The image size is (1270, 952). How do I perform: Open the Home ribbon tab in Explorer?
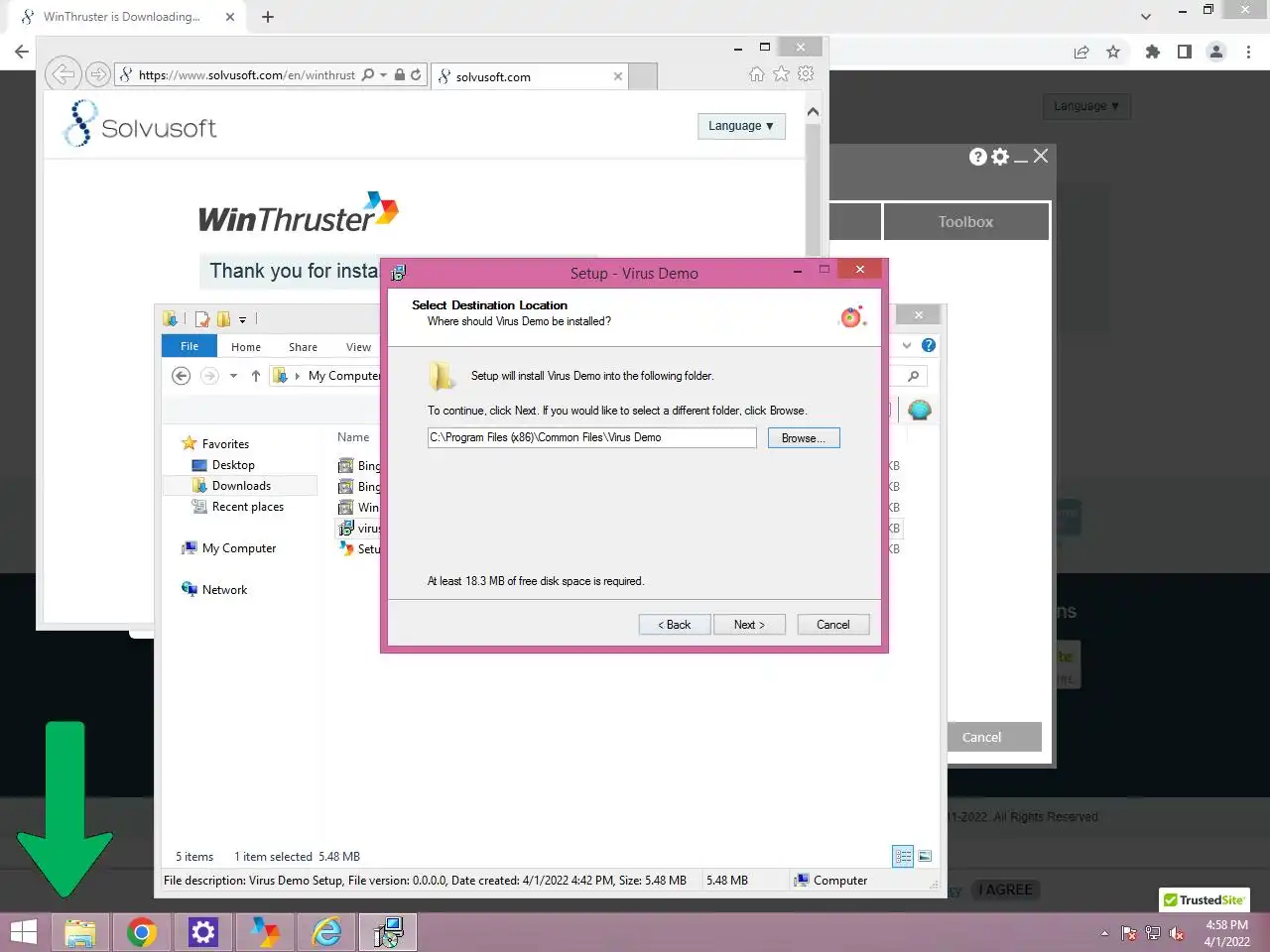[246, 347]
